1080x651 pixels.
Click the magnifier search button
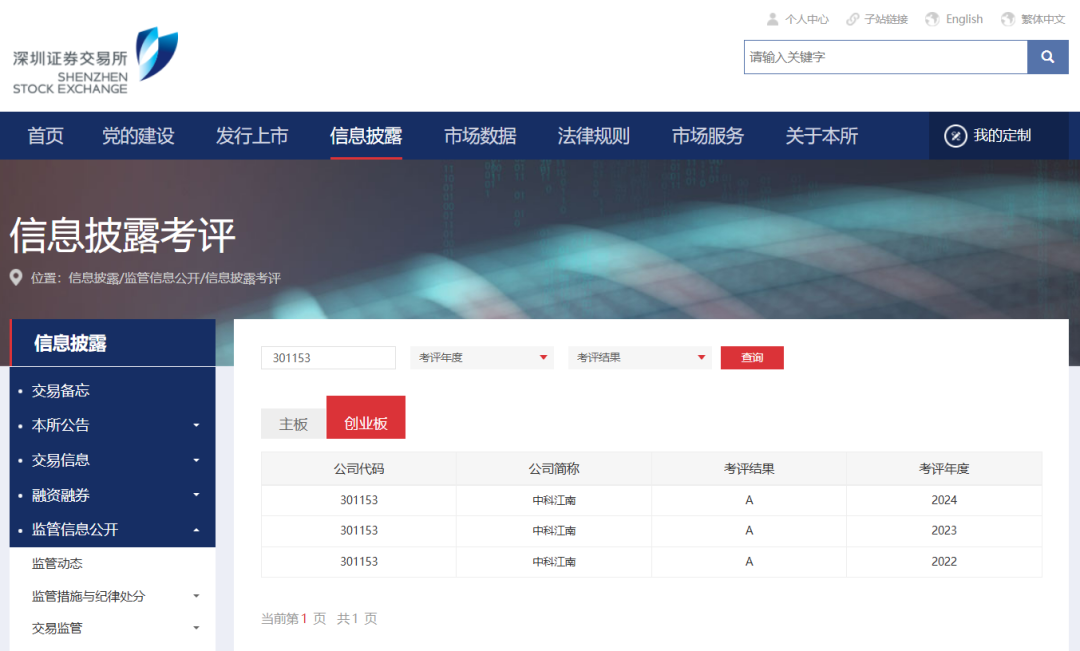click(x=1048, y=57)
